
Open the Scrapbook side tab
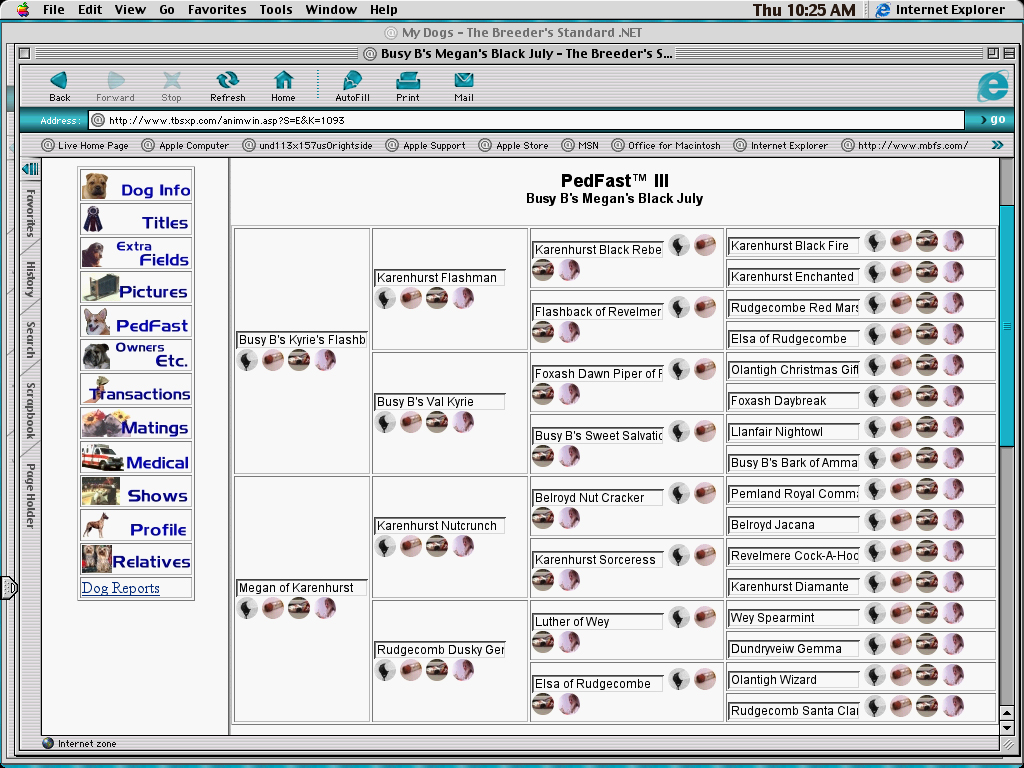click(31, 410)
